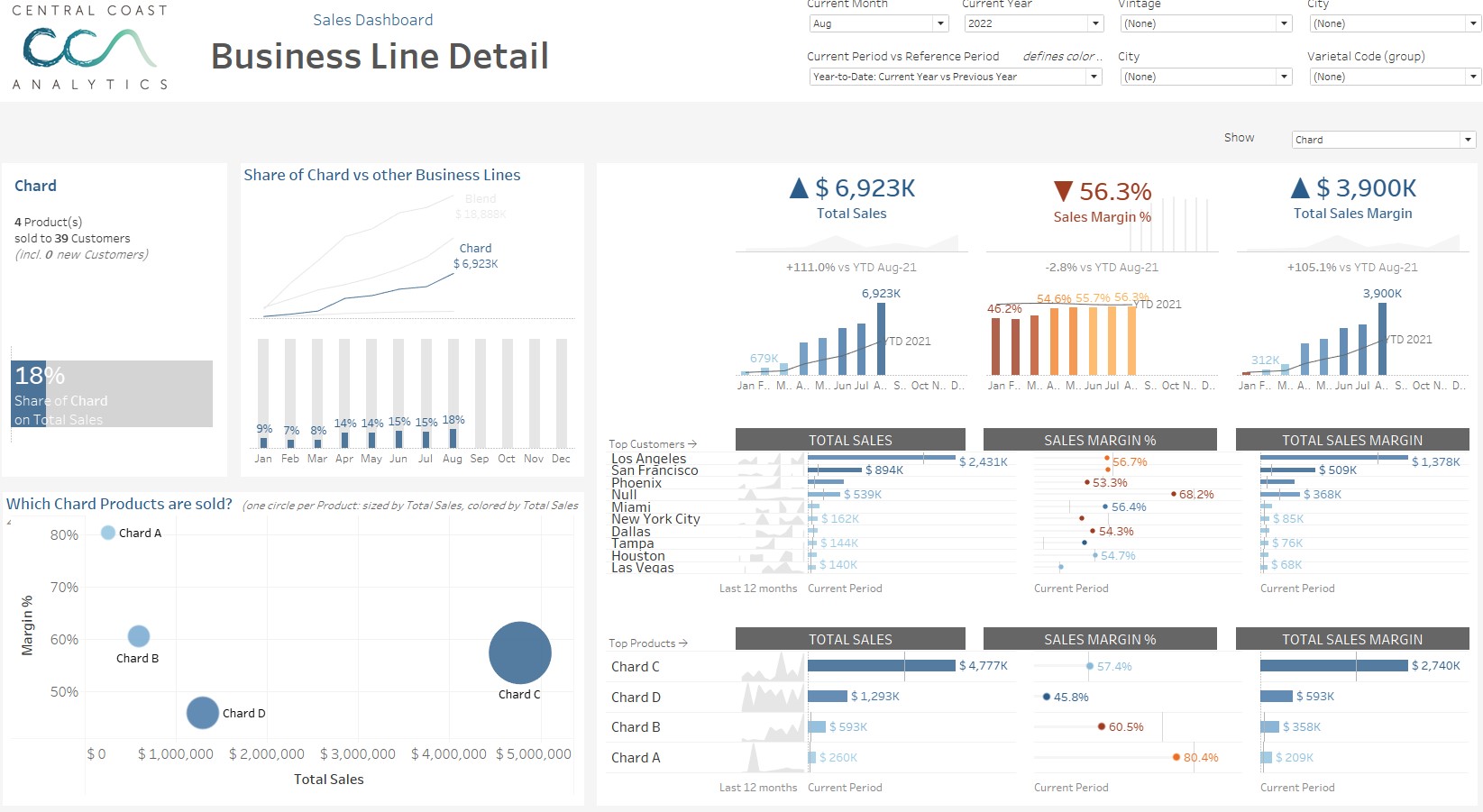Click the $1,293K Chard D total sales bar
The image size is (1483, 812).
[828, 697]
